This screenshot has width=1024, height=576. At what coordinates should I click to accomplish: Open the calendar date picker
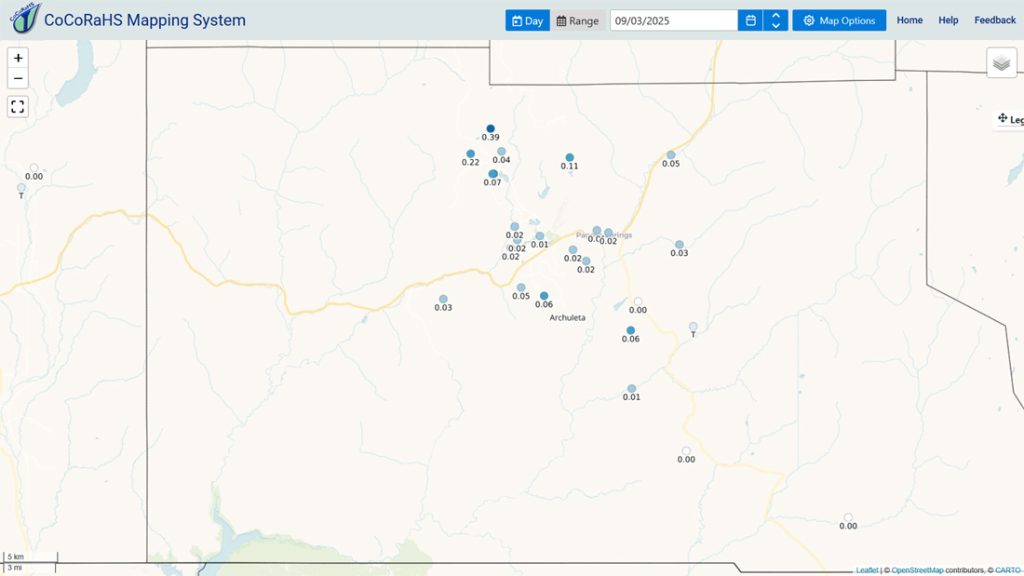pyautogui.click(x=750, y=20)
